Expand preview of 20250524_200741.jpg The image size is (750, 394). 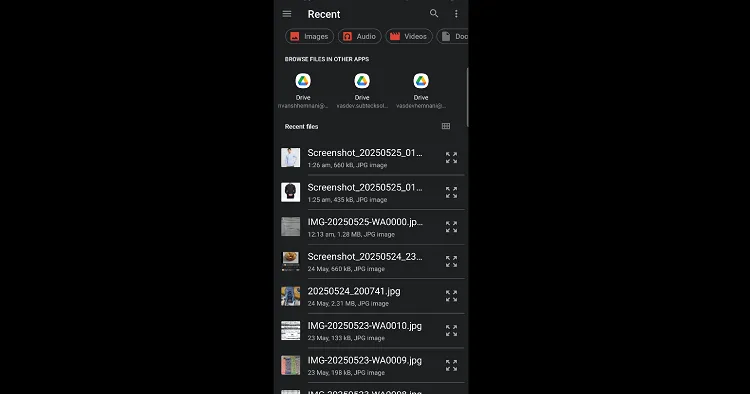[x=452, y=296]
